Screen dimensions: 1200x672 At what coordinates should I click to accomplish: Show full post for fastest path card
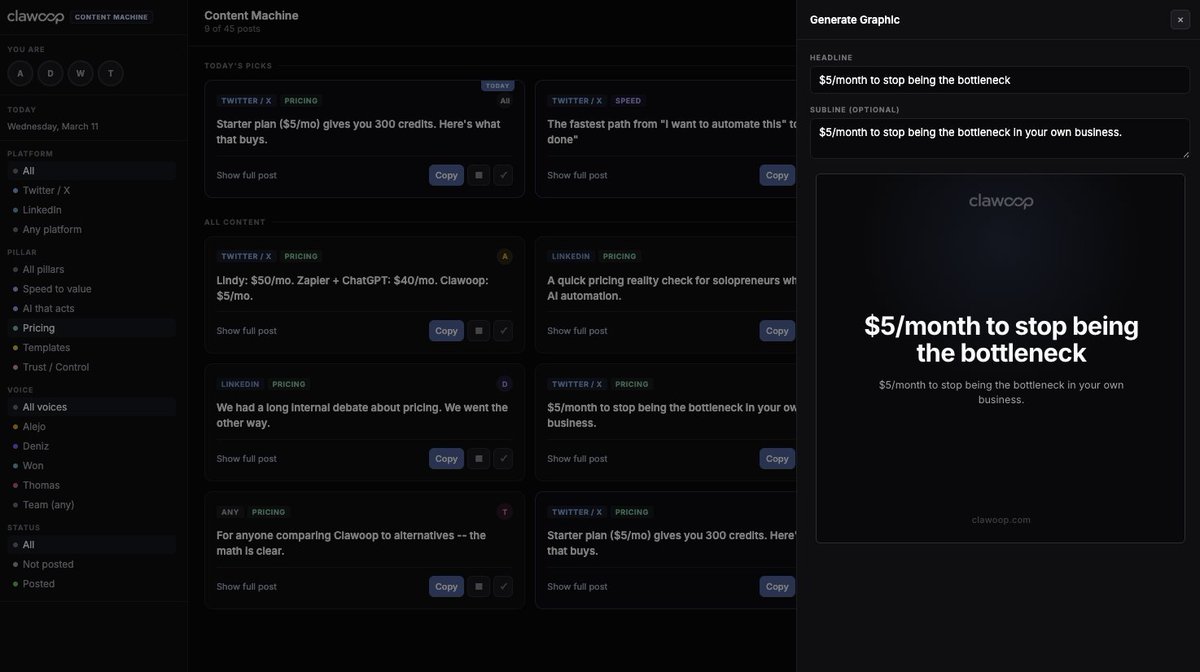tap(577, 176)
